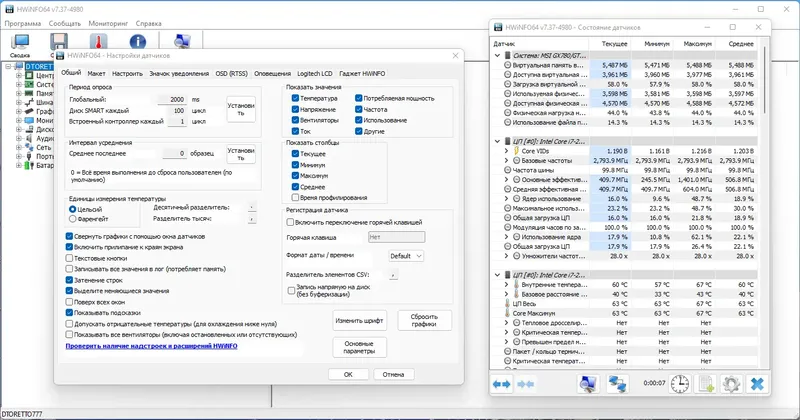Select the Батар tree item icon in main window
The height and width of the screenshot is (420, 800).
(x=29, y=165)
